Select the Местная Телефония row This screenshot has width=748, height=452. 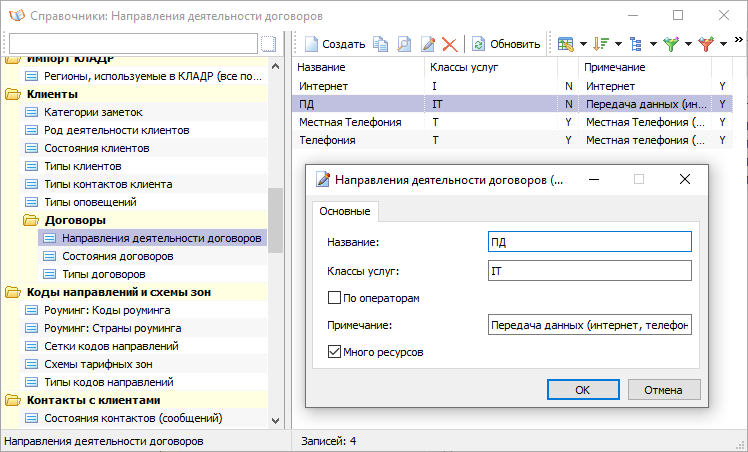[x=512, y=122]
